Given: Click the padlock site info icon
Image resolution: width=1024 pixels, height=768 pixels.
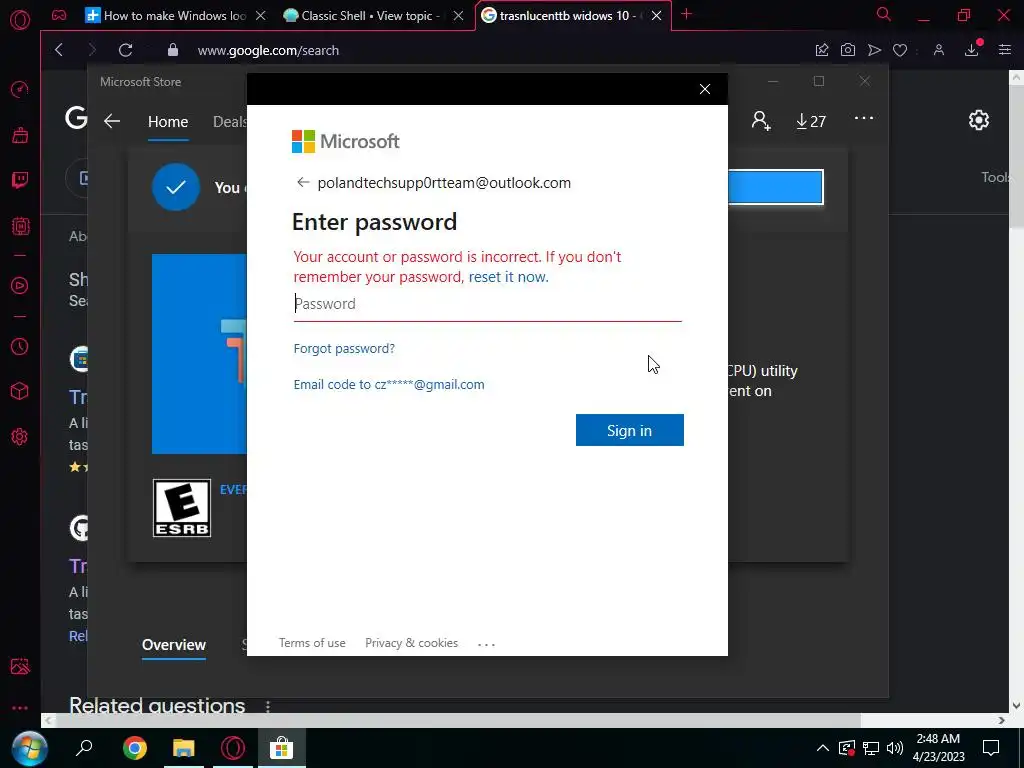Looking at the screenshot, I should click(x=173, y=50).
